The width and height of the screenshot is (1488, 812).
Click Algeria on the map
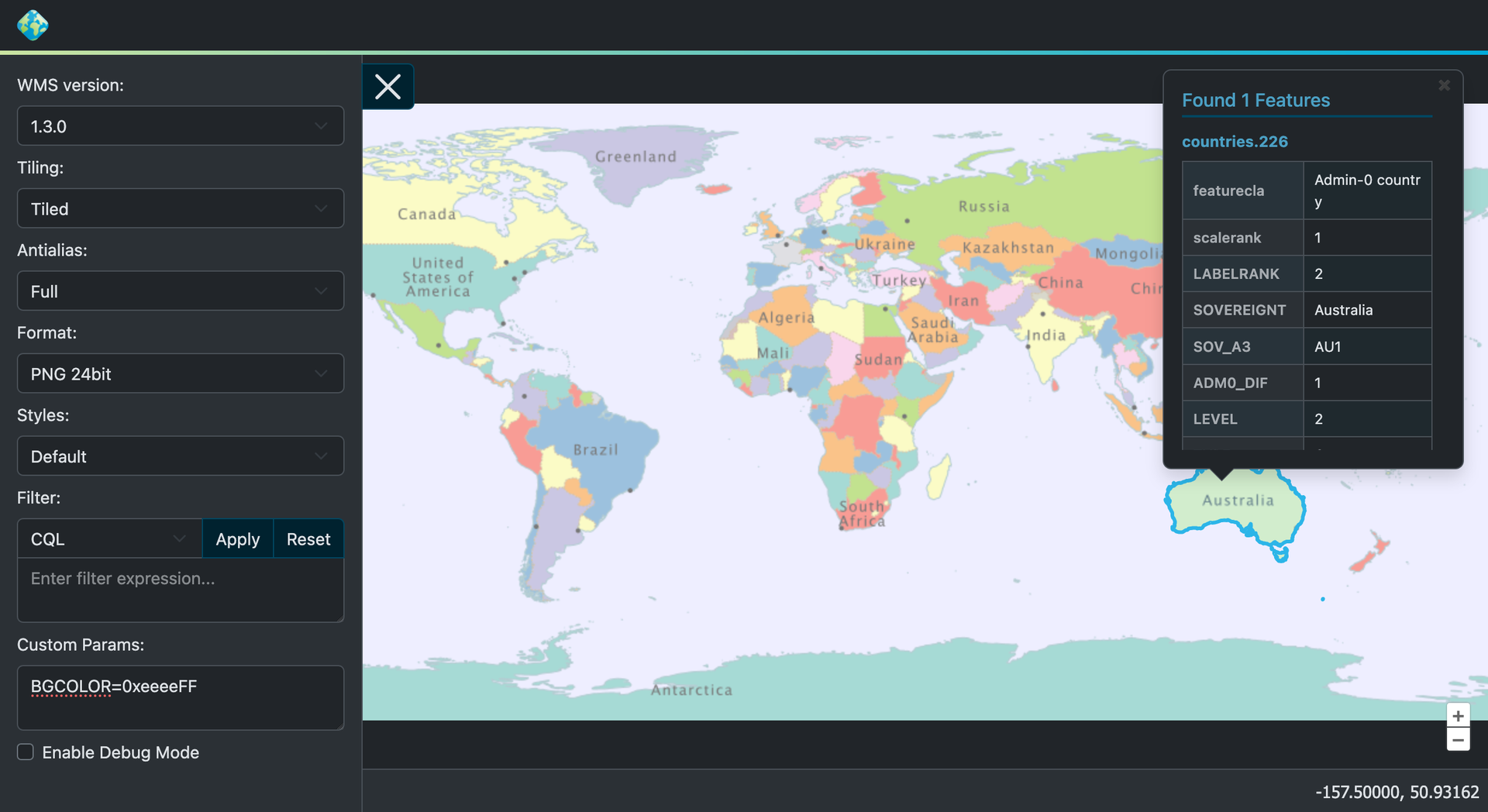pyautogui.click(x=786, y=318)
